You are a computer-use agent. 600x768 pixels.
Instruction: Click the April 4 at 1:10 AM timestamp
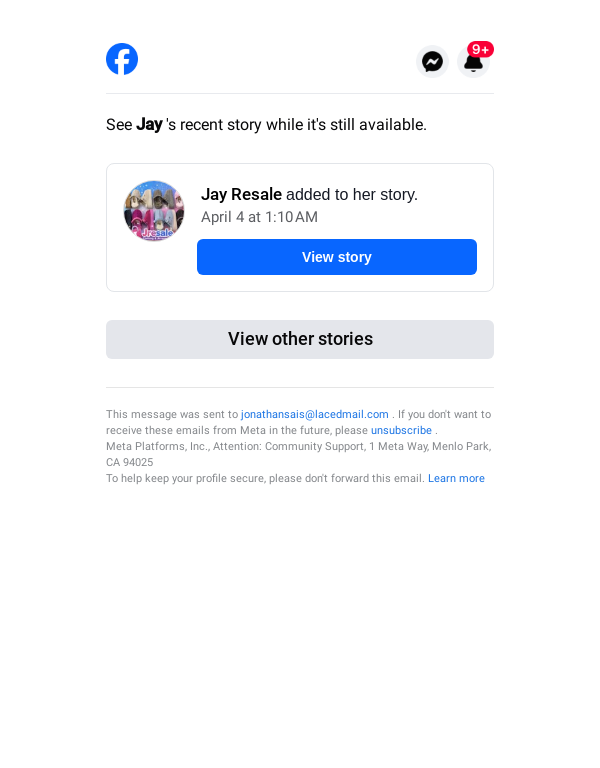(259, 217)
